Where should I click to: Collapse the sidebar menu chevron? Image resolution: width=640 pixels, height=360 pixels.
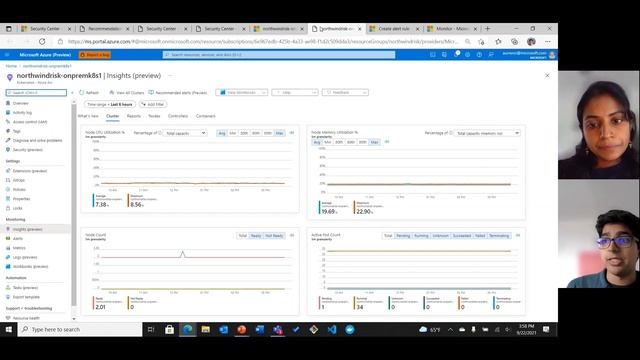click(x=73, y=93)
